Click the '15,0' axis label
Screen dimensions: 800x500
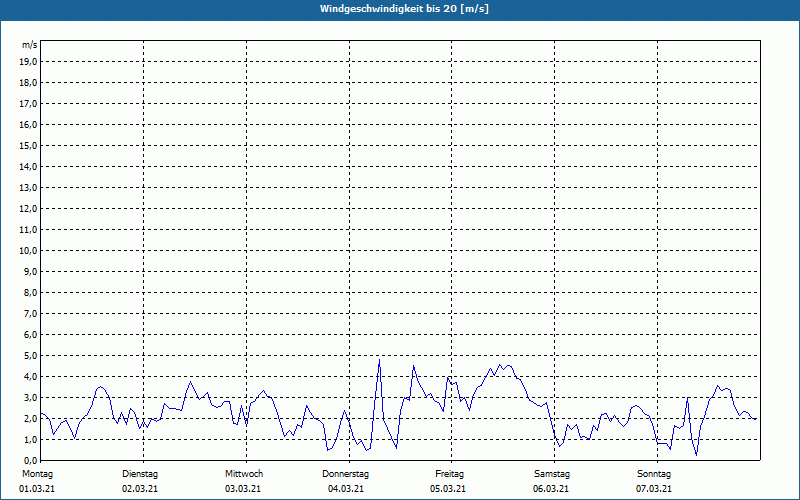(28, 145)
